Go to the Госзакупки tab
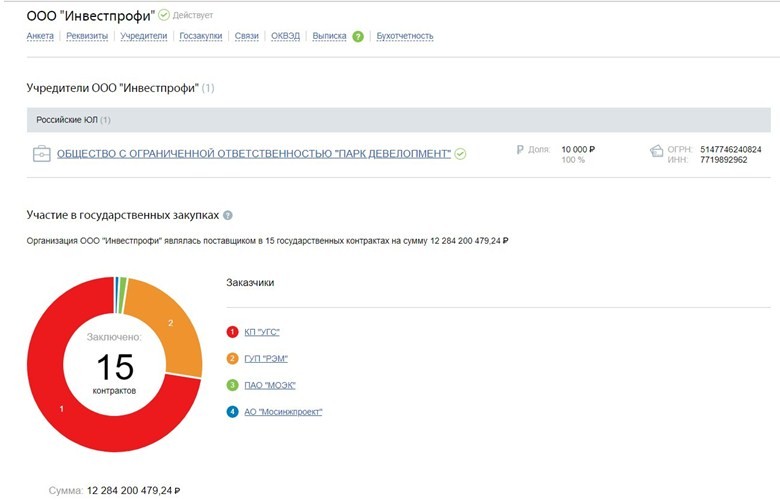The image size is (780, 500). pos(201,36)
